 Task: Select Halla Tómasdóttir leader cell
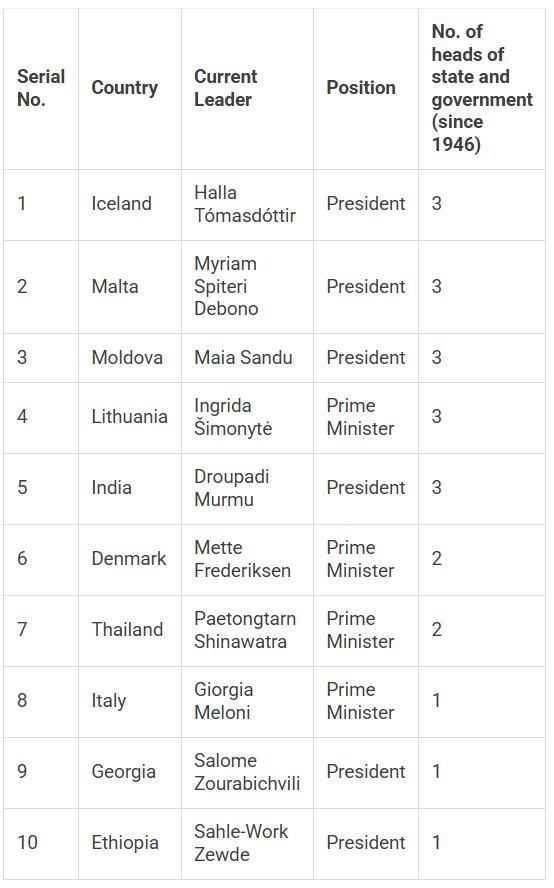click(x=245, y=204)
